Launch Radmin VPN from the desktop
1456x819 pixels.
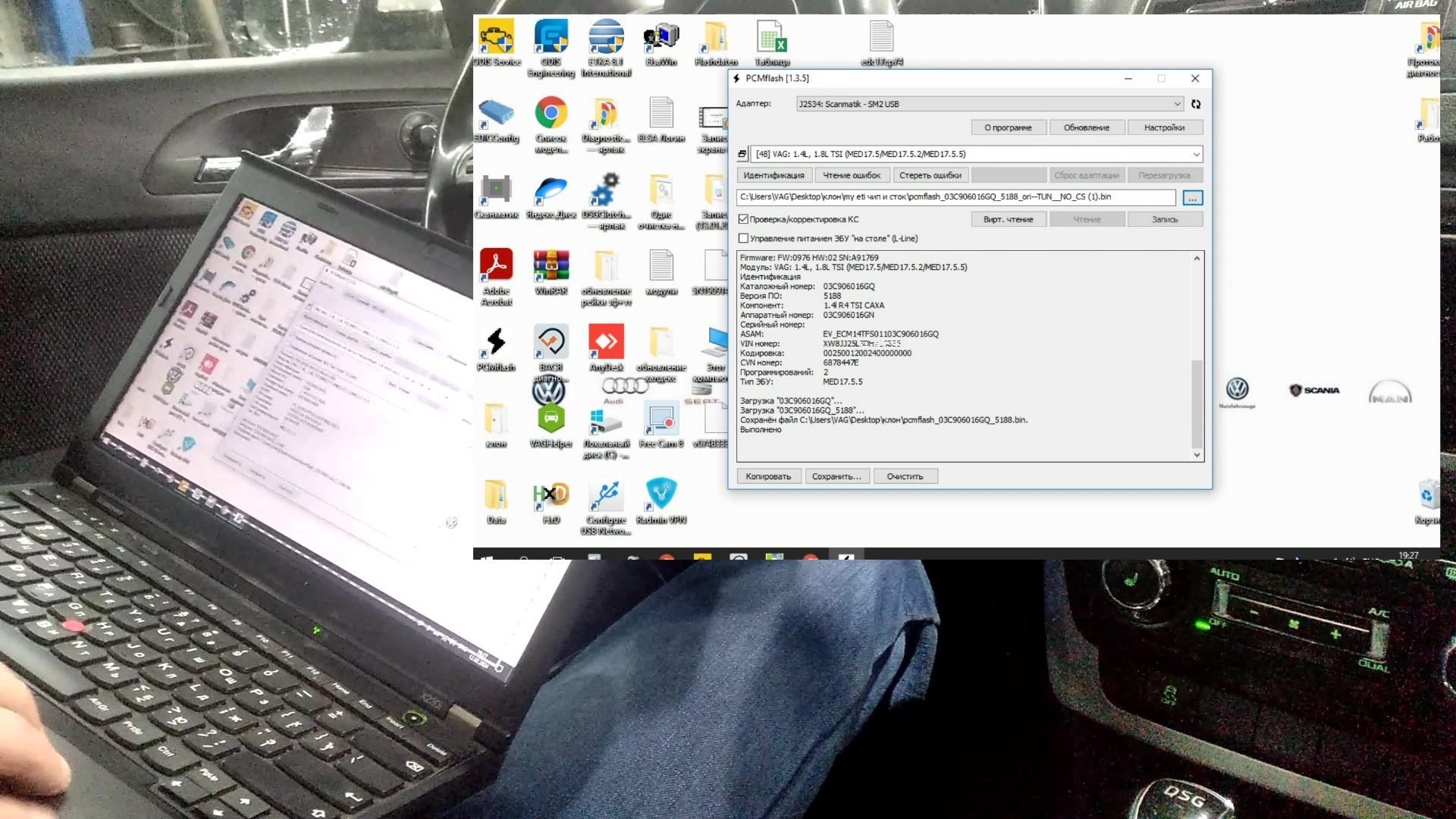click(x=661, y=500)
